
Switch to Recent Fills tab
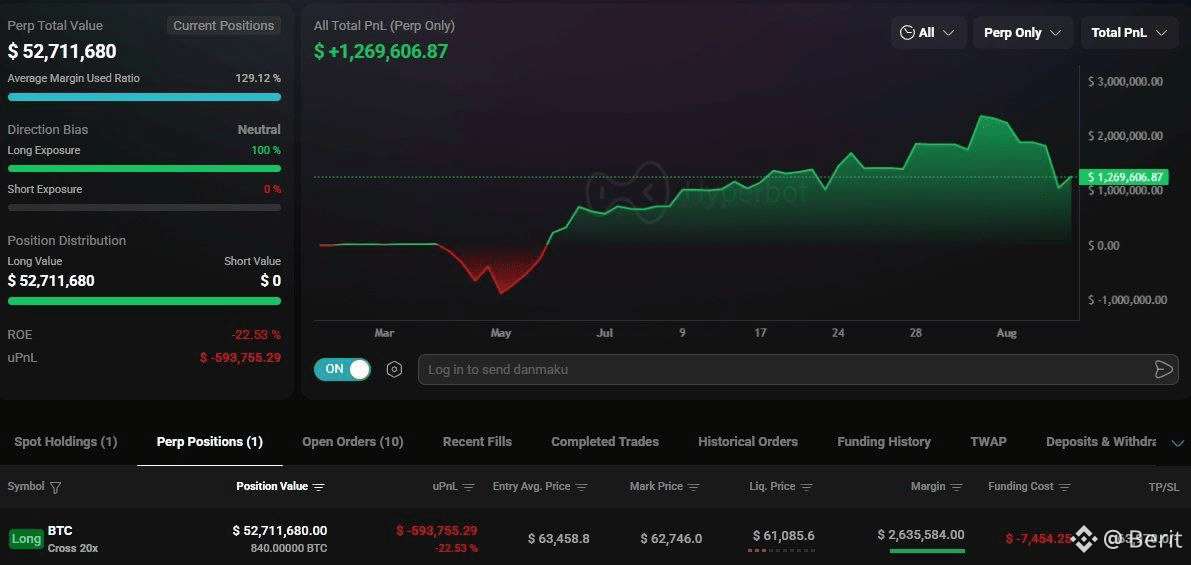477,441
